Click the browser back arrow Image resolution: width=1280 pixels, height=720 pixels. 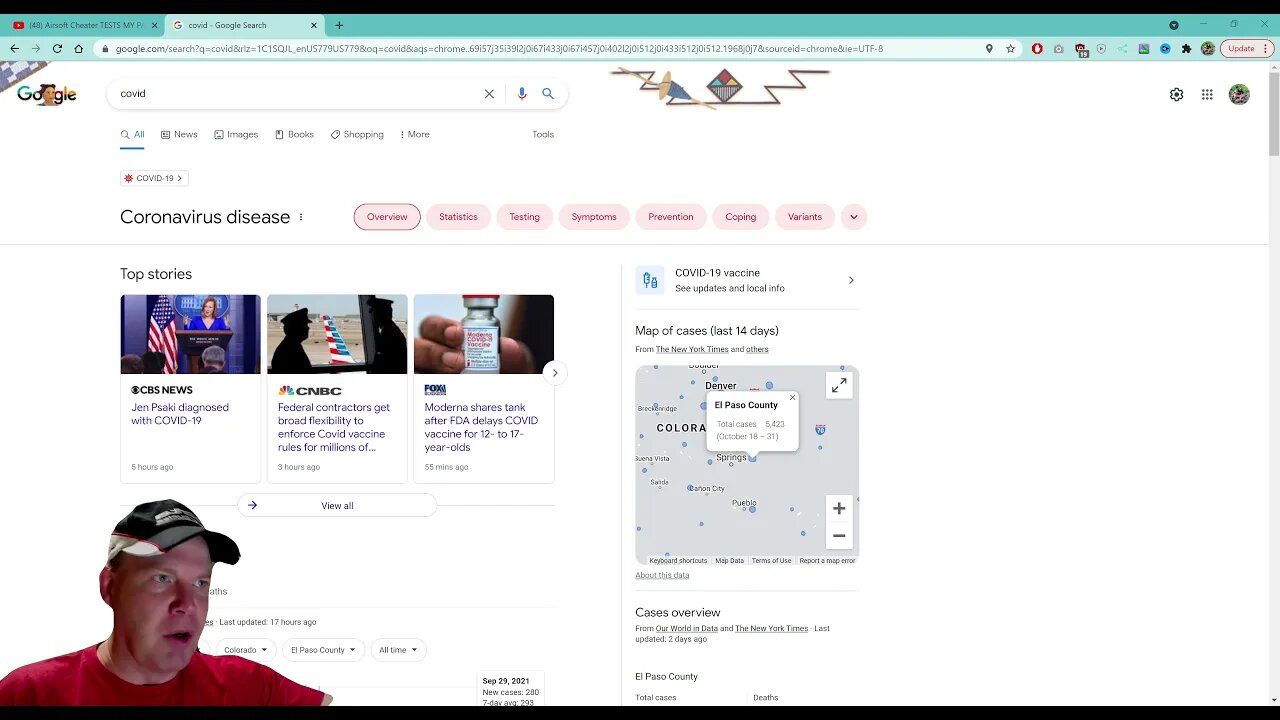point(14,48)
